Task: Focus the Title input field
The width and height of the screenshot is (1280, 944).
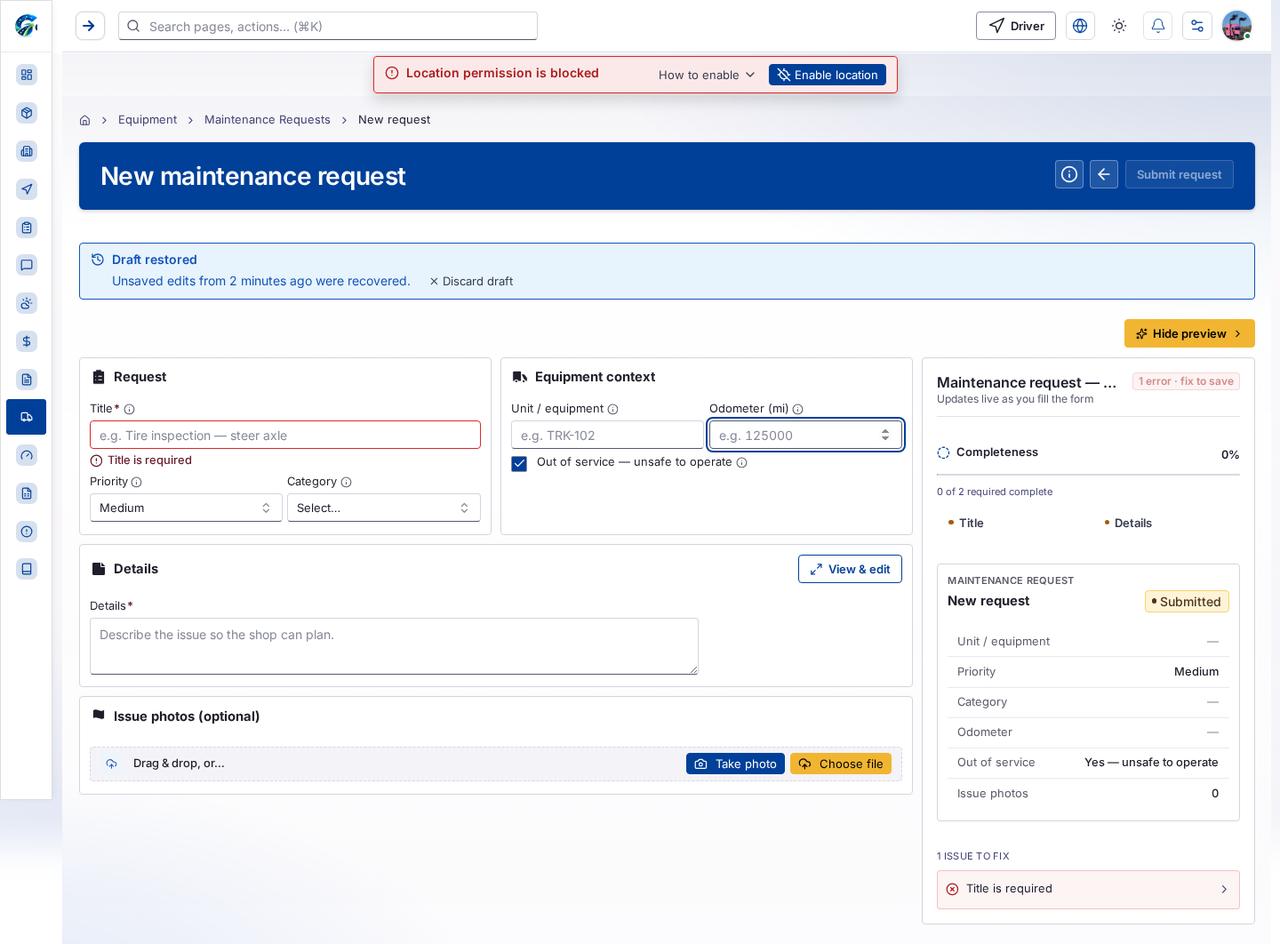Action: click(x=285, y=435)
